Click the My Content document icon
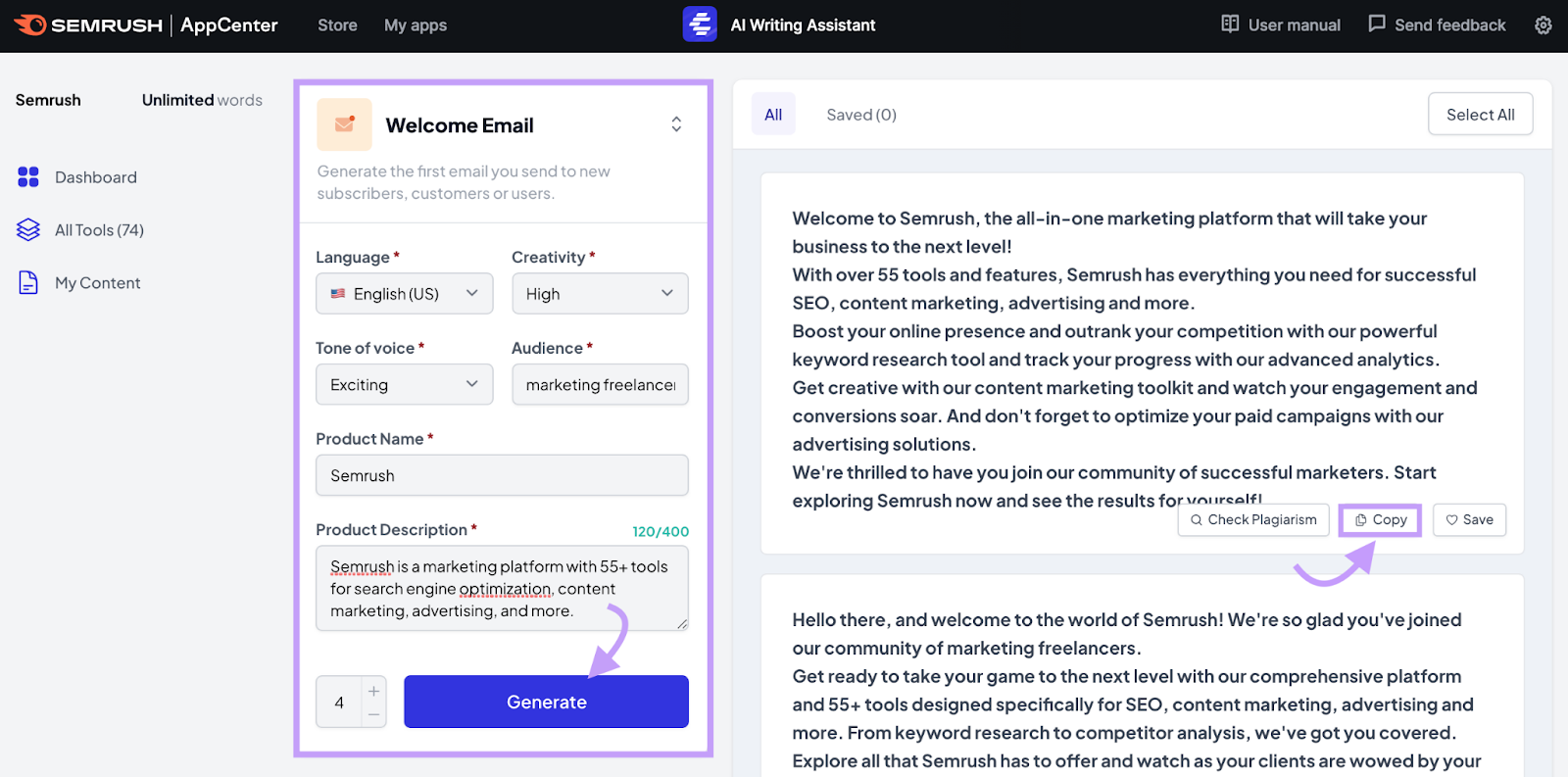The height and width of the screenshot is (777, 1568). click(x=28, y=283)
